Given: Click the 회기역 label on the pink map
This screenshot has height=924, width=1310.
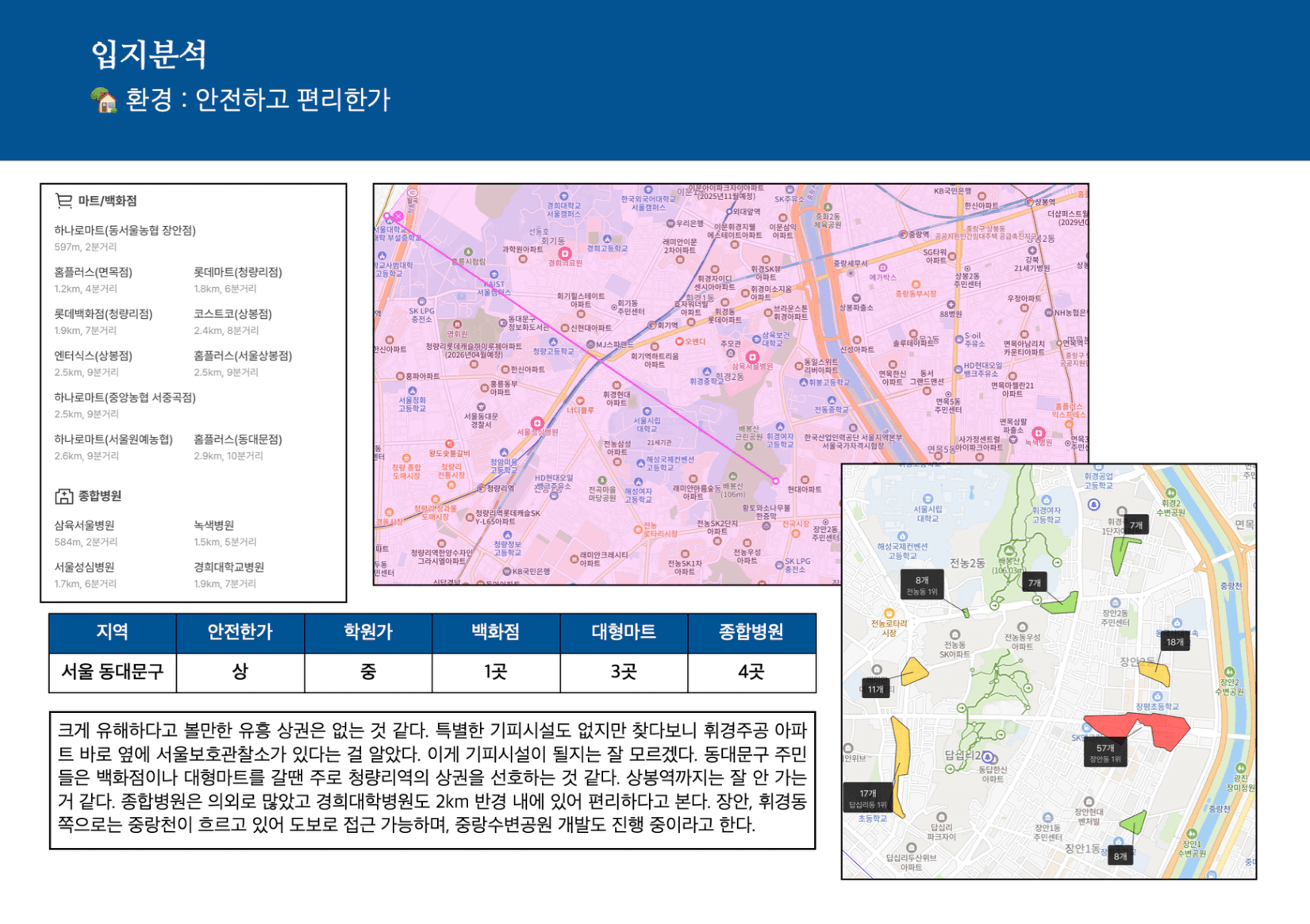Looking at the screenshot, I should point(667,325).
